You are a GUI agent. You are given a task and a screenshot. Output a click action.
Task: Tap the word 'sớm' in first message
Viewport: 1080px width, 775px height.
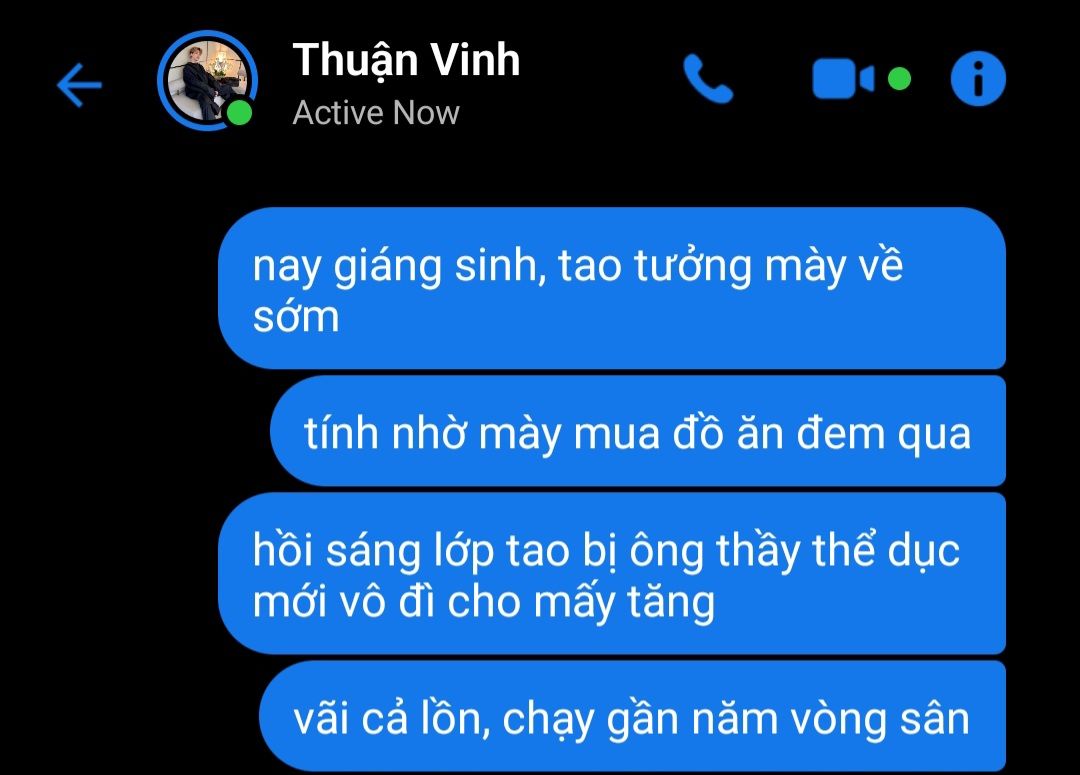pyautogui.click(x=296, y=318)
